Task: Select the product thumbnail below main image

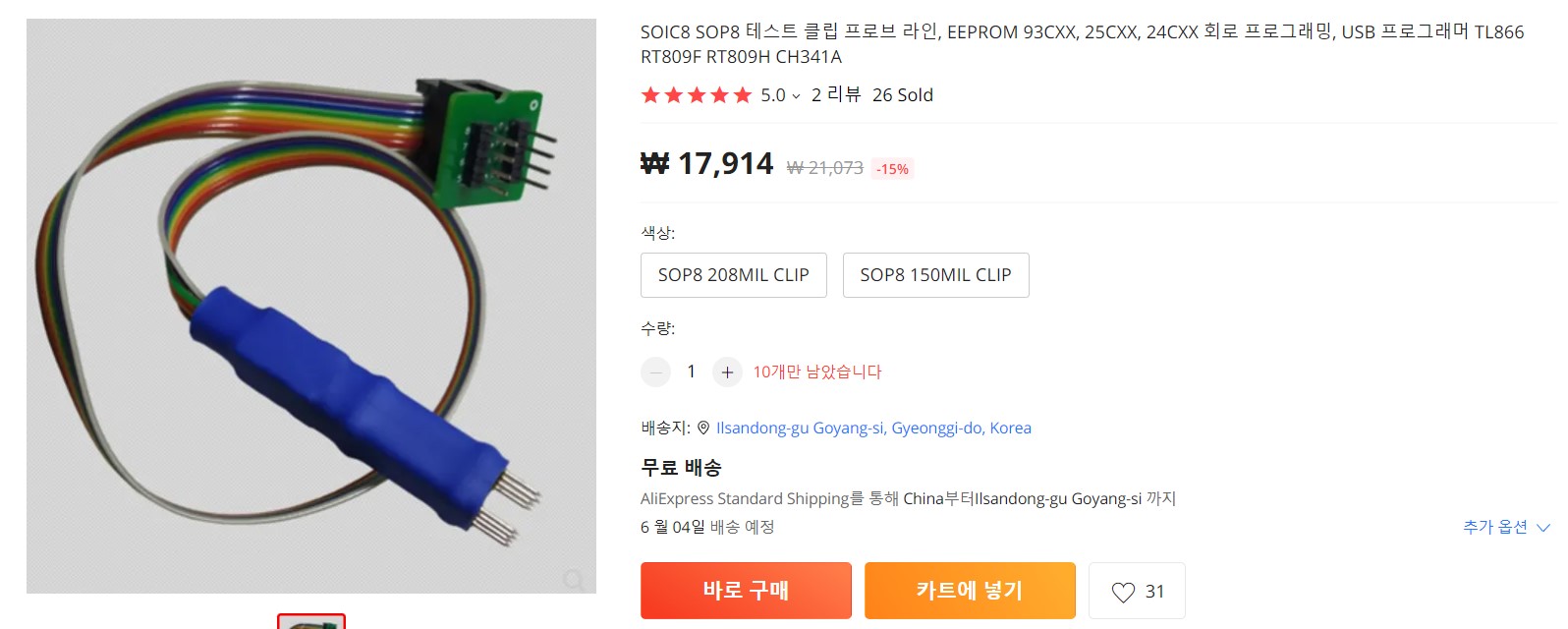Action: 311,622
